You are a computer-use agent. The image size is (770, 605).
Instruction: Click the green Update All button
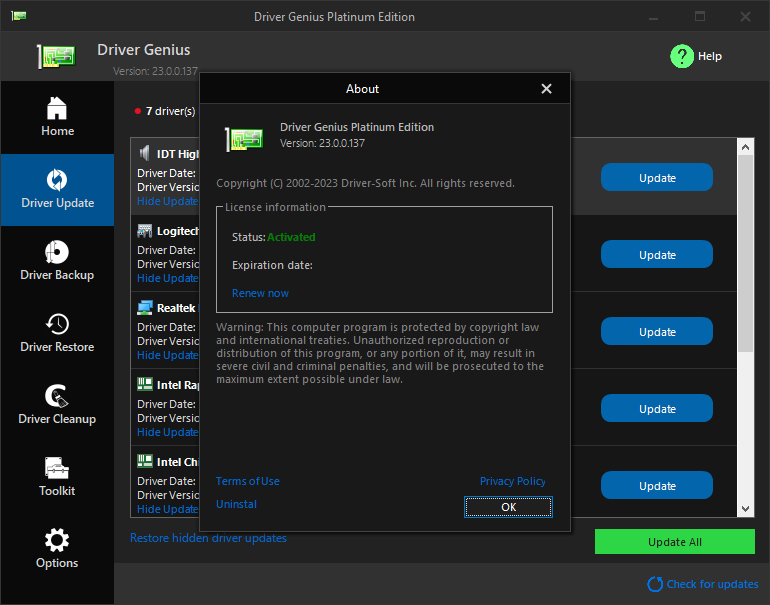point(675,542)
